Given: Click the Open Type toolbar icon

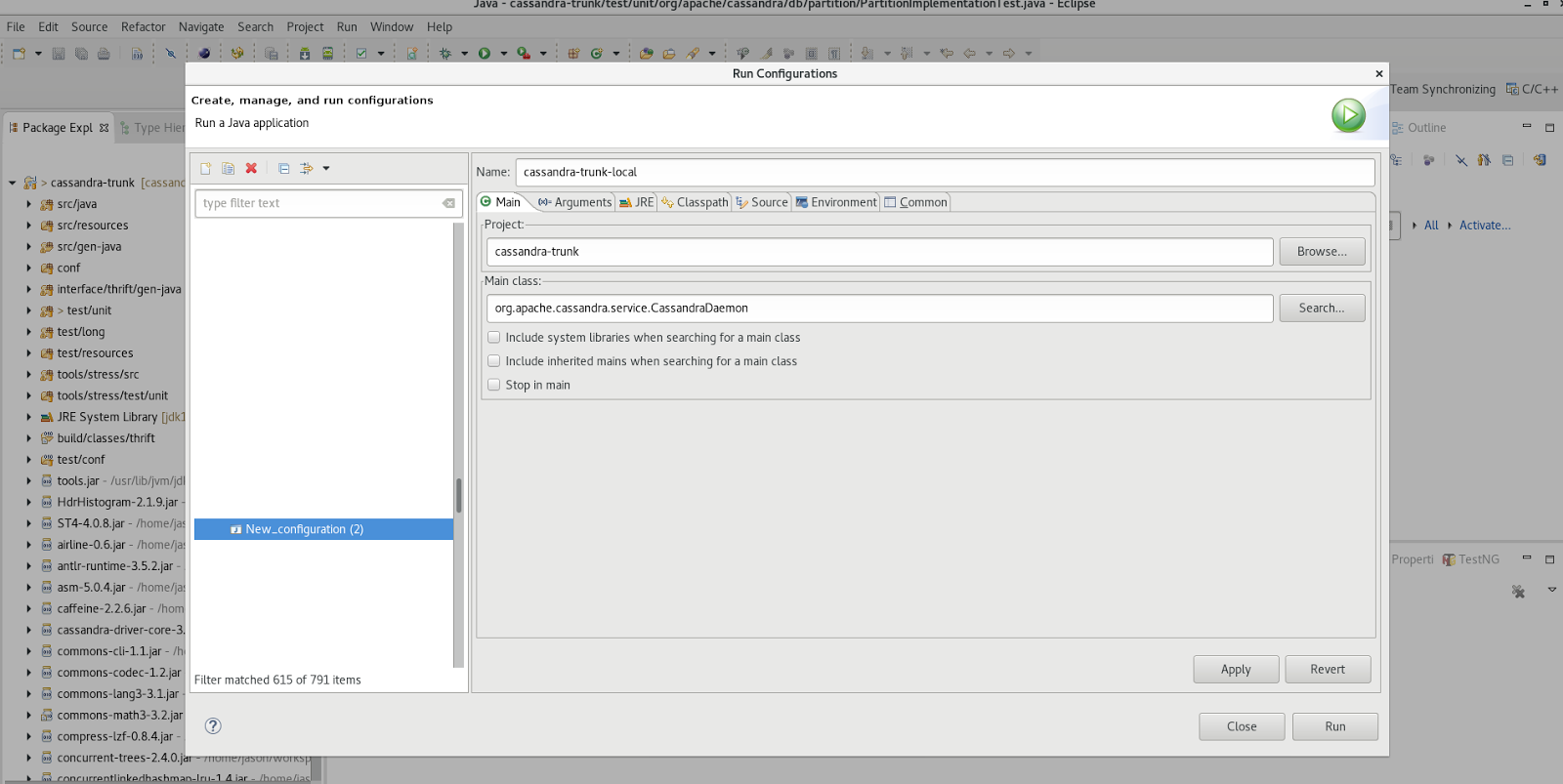Looking at the screenshot, I should pyautogui.click(x=646, y=54).
